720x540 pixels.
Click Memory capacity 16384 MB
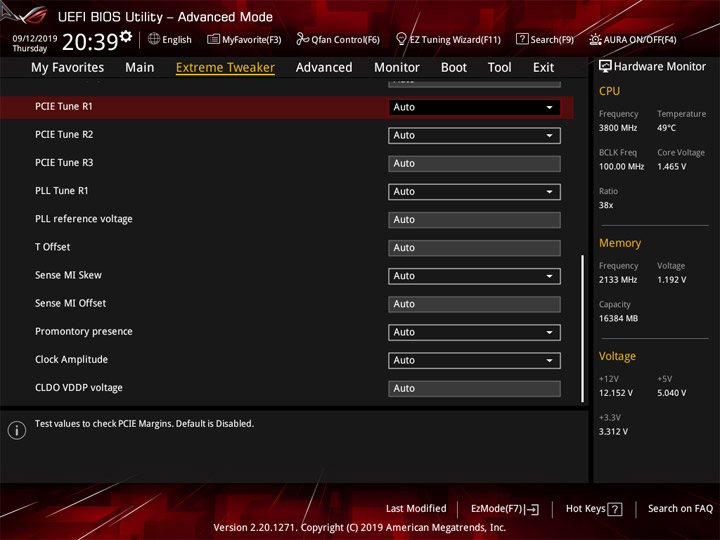[x=618, y=319]
